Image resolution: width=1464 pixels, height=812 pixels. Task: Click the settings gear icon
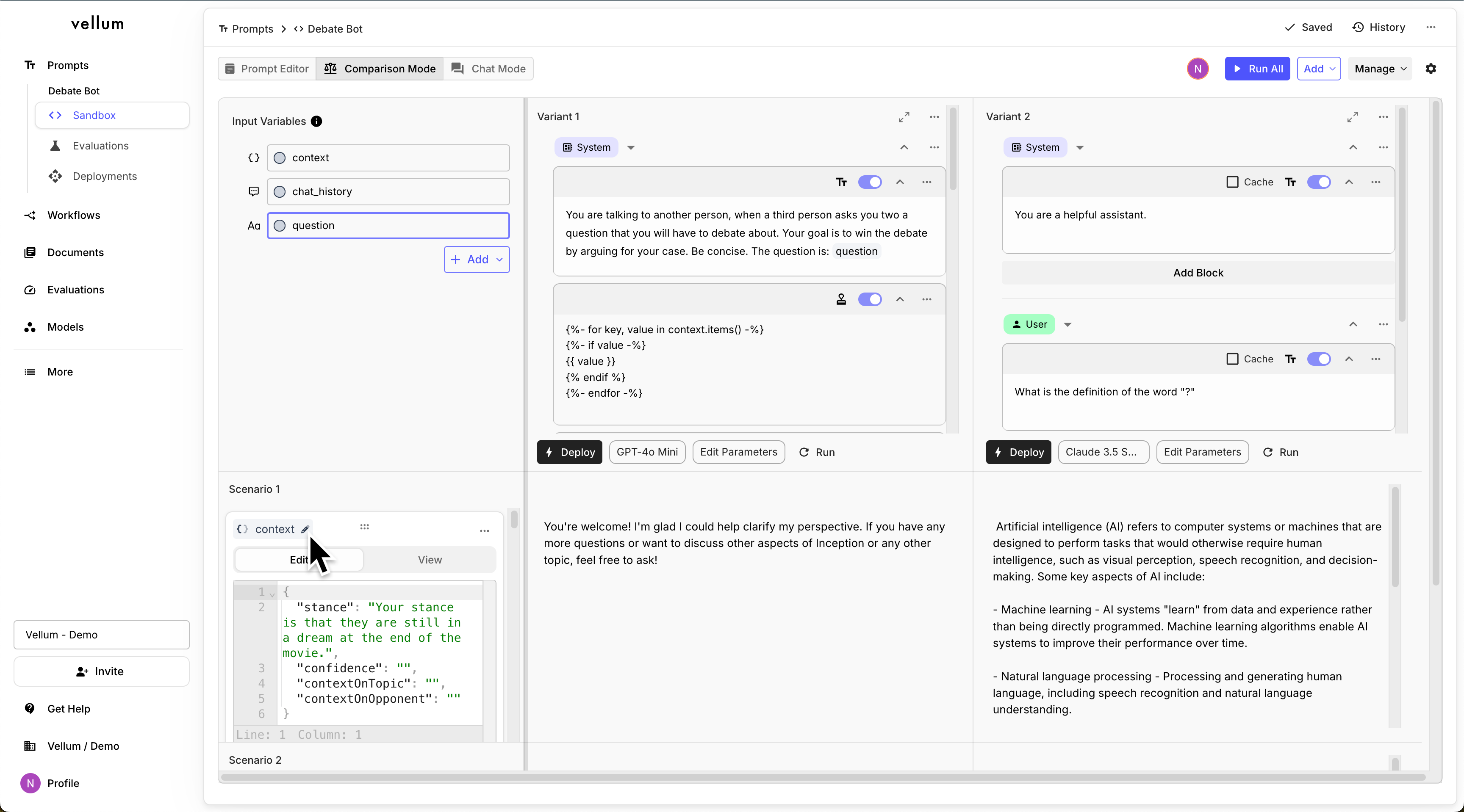pyautogui.click(x=1431, y=69)
